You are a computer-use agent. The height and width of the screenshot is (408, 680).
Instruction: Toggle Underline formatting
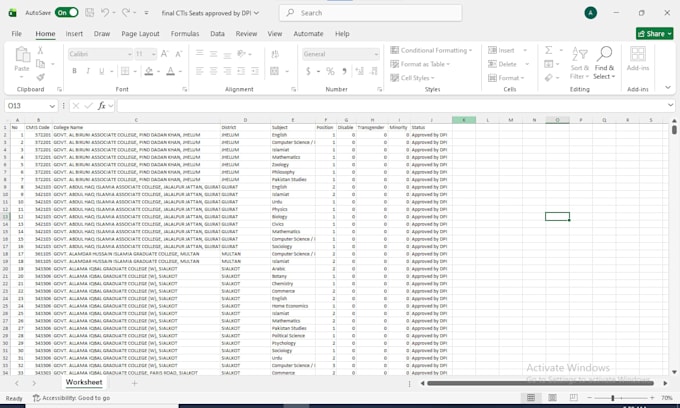101,71
